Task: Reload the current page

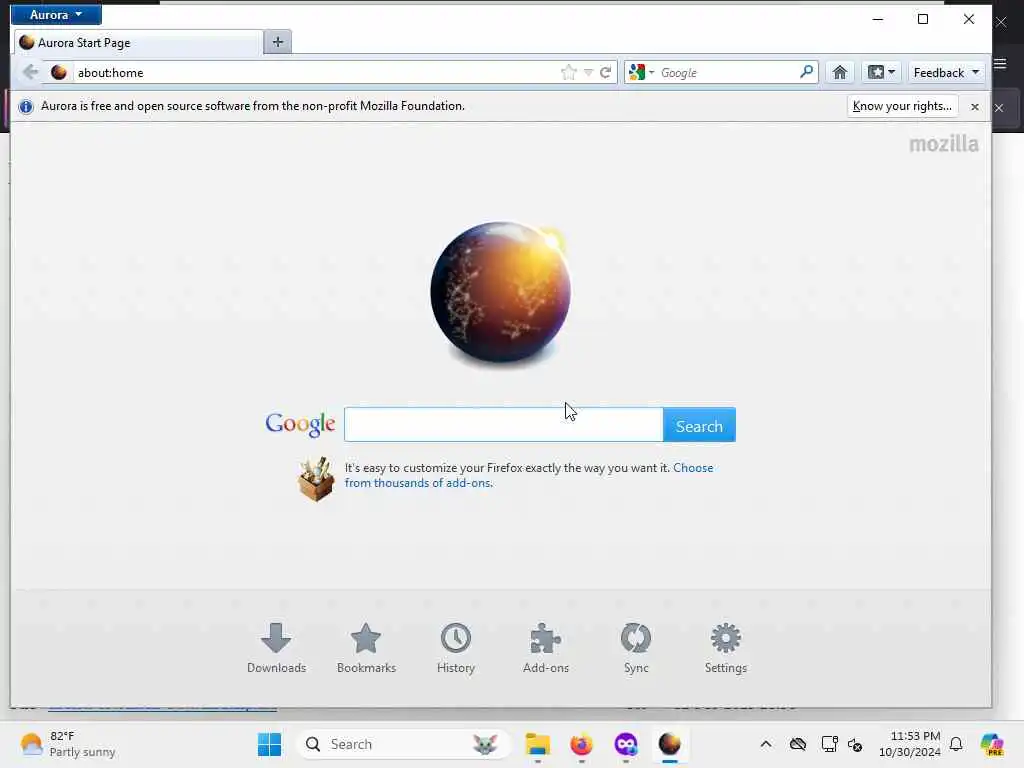Action: coord(605,72)
